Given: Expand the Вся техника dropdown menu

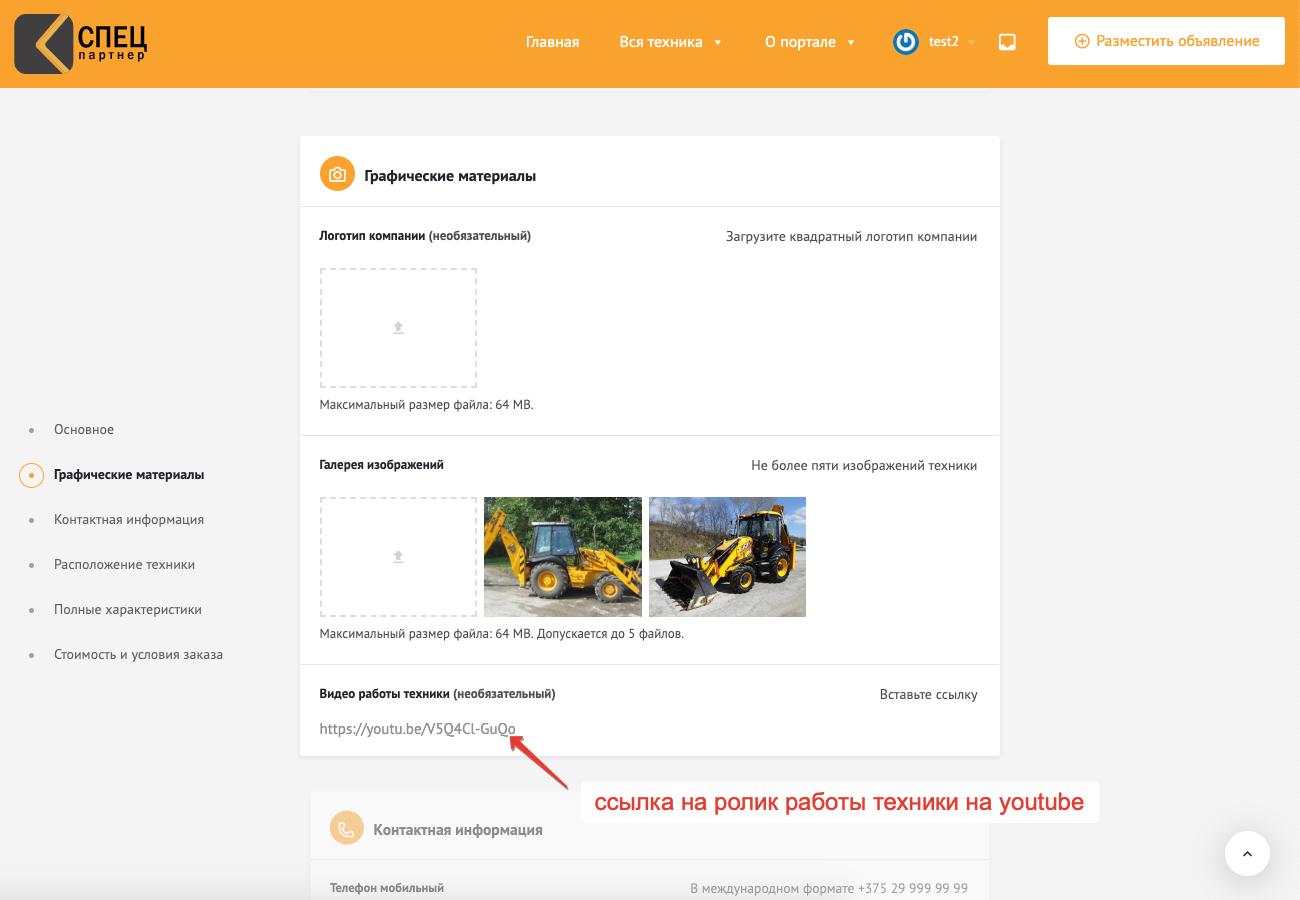Looking at the screenshot, I should coord(670,42).
